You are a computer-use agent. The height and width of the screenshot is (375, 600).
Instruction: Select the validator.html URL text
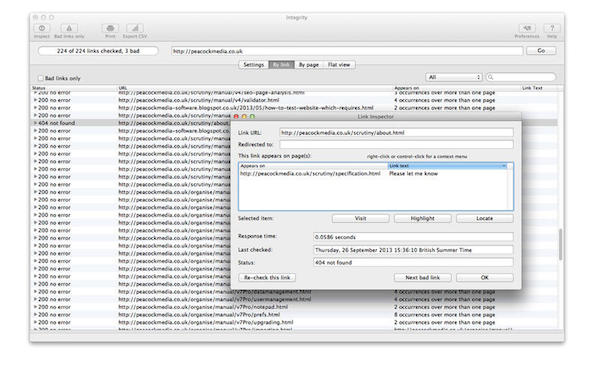click(199, 100)
